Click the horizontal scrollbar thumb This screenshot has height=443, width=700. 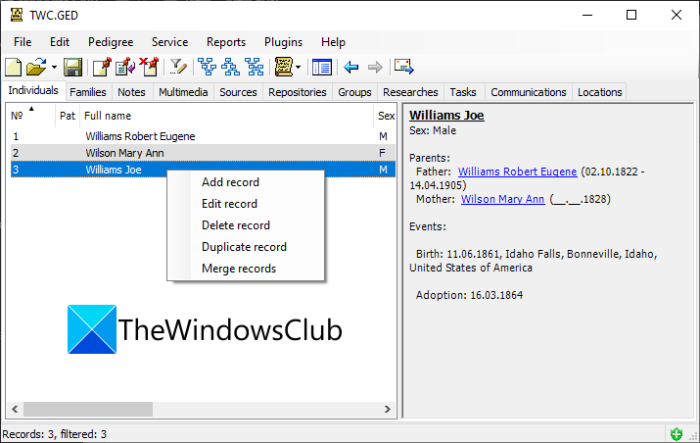(x=88, y=409)
